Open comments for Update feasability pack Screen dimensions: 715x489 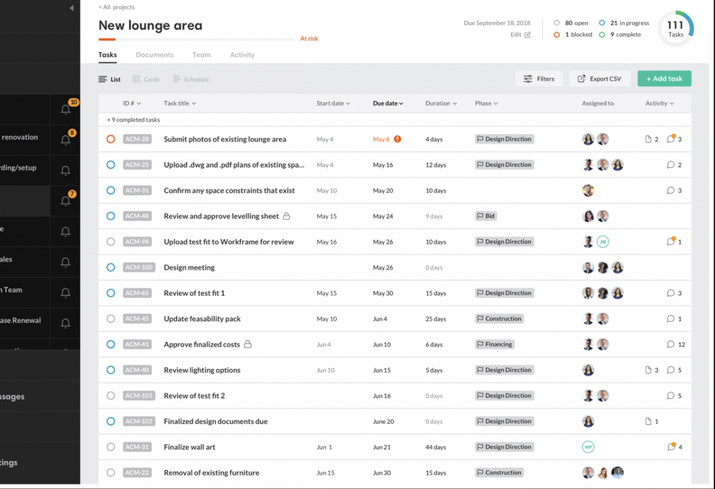click(x=670, y=318)
